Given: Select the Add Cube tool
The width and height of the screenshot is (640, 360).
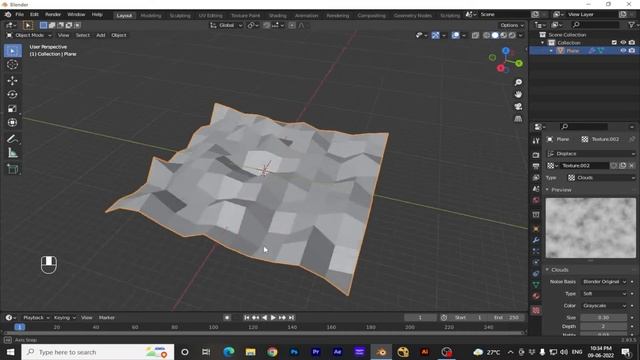Looking at the screenshot, I should click(13, 169).
